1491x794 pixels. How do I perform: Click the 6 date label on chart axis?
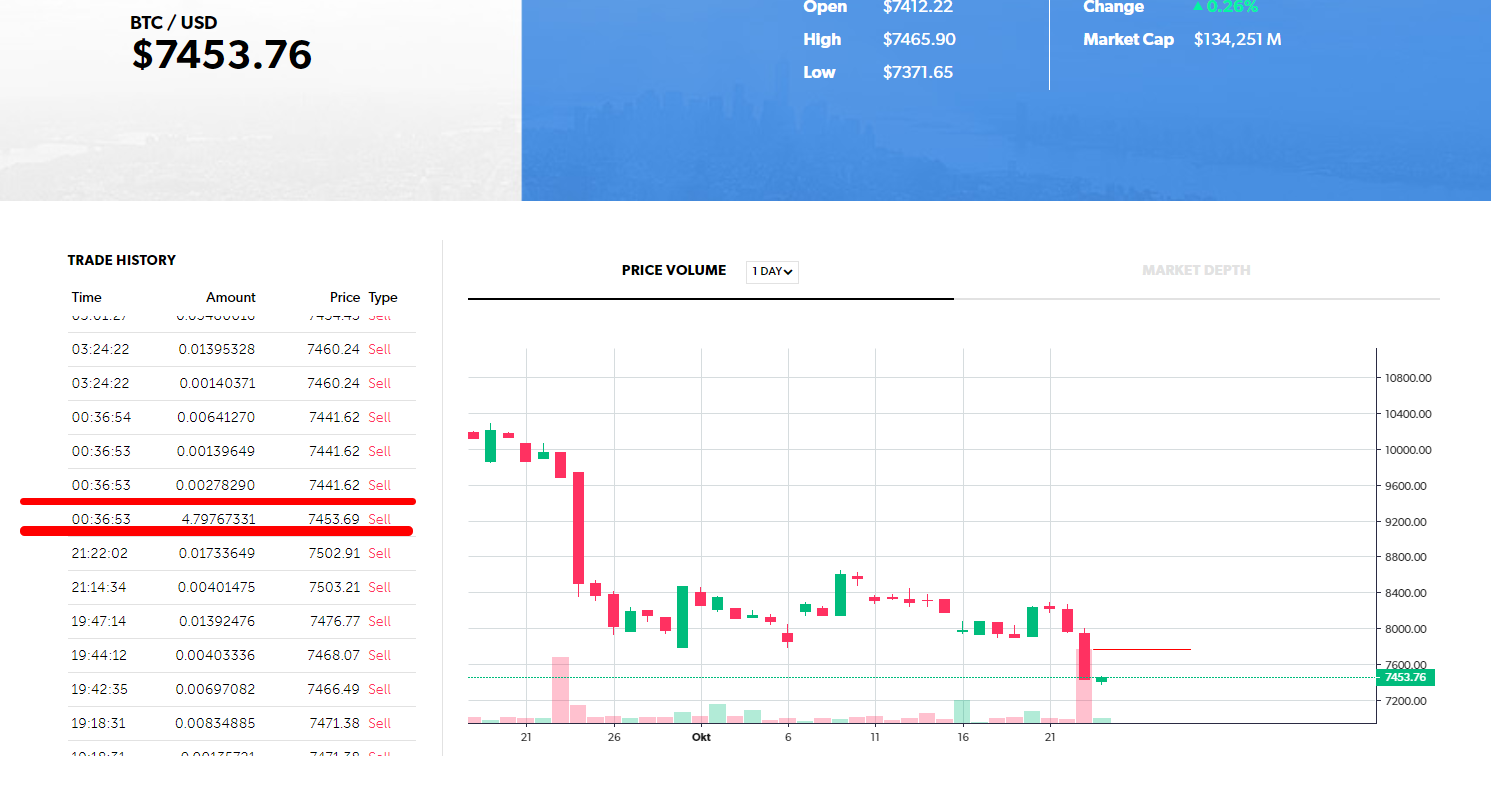[788, 737]
